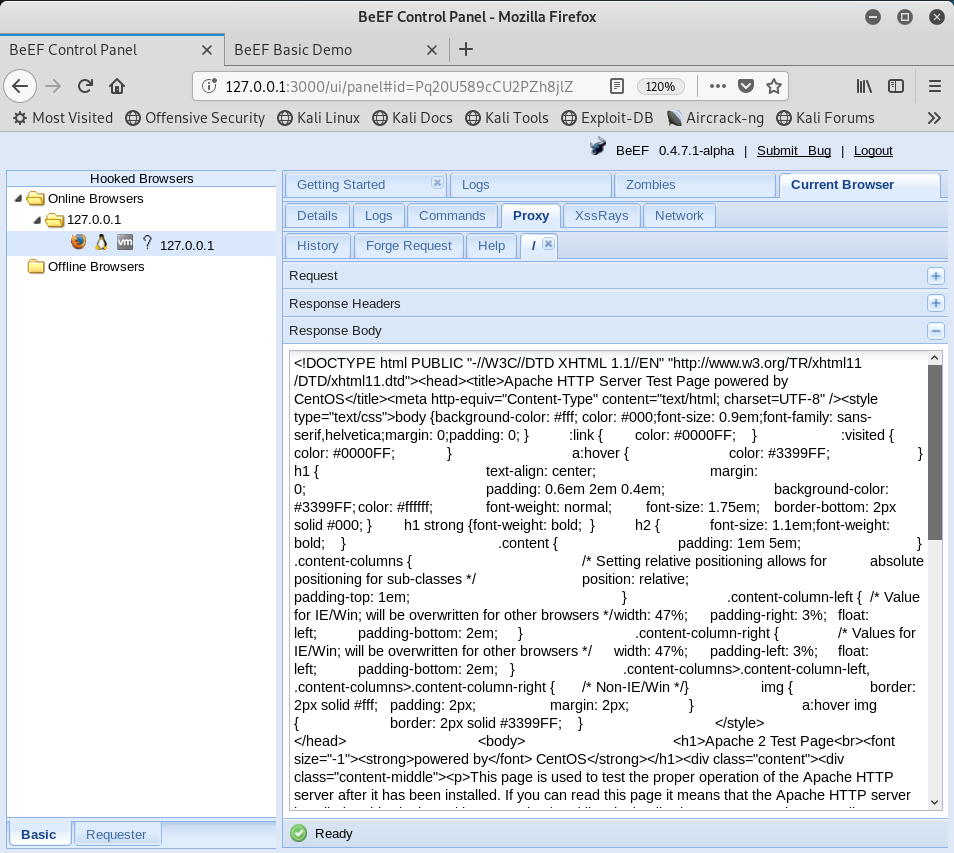Viewport: 954px width, 853px height.
Task: Click the VM icon of hooked browser
Action: [x=125, y=242]
